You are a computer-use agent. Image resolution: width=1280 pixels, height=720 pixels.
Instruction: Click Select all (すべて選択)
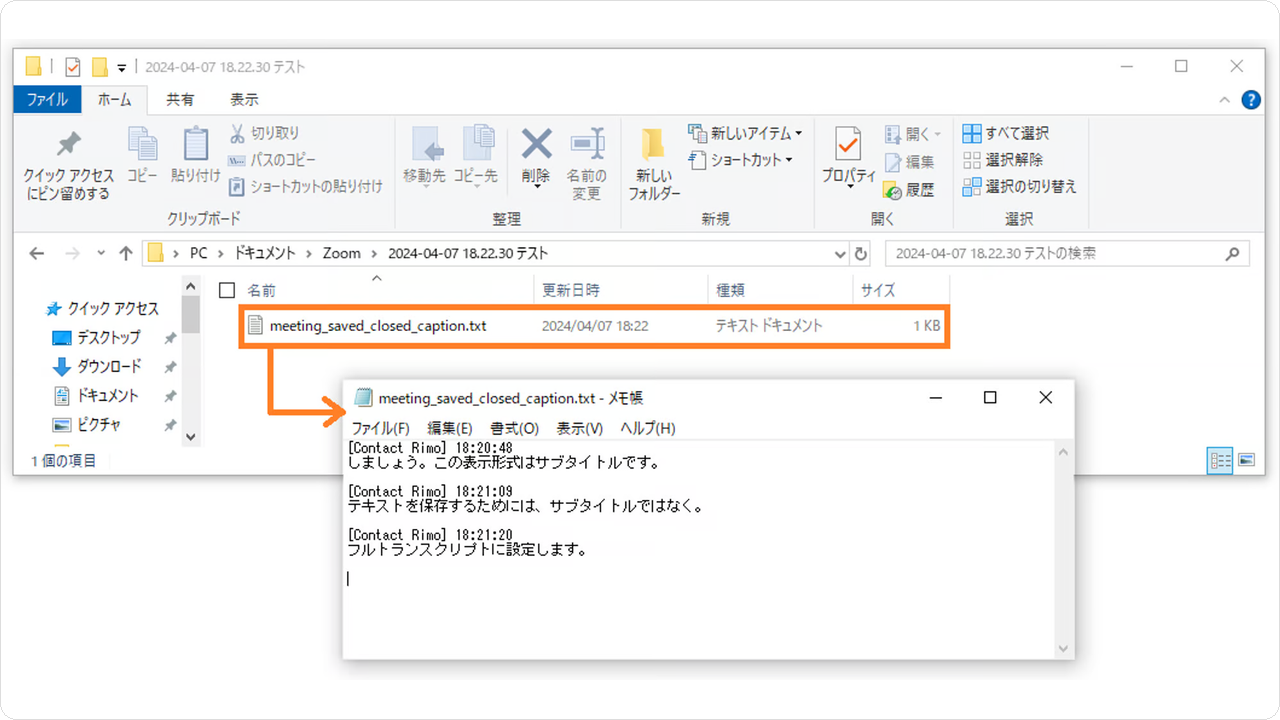[1006, 133]
